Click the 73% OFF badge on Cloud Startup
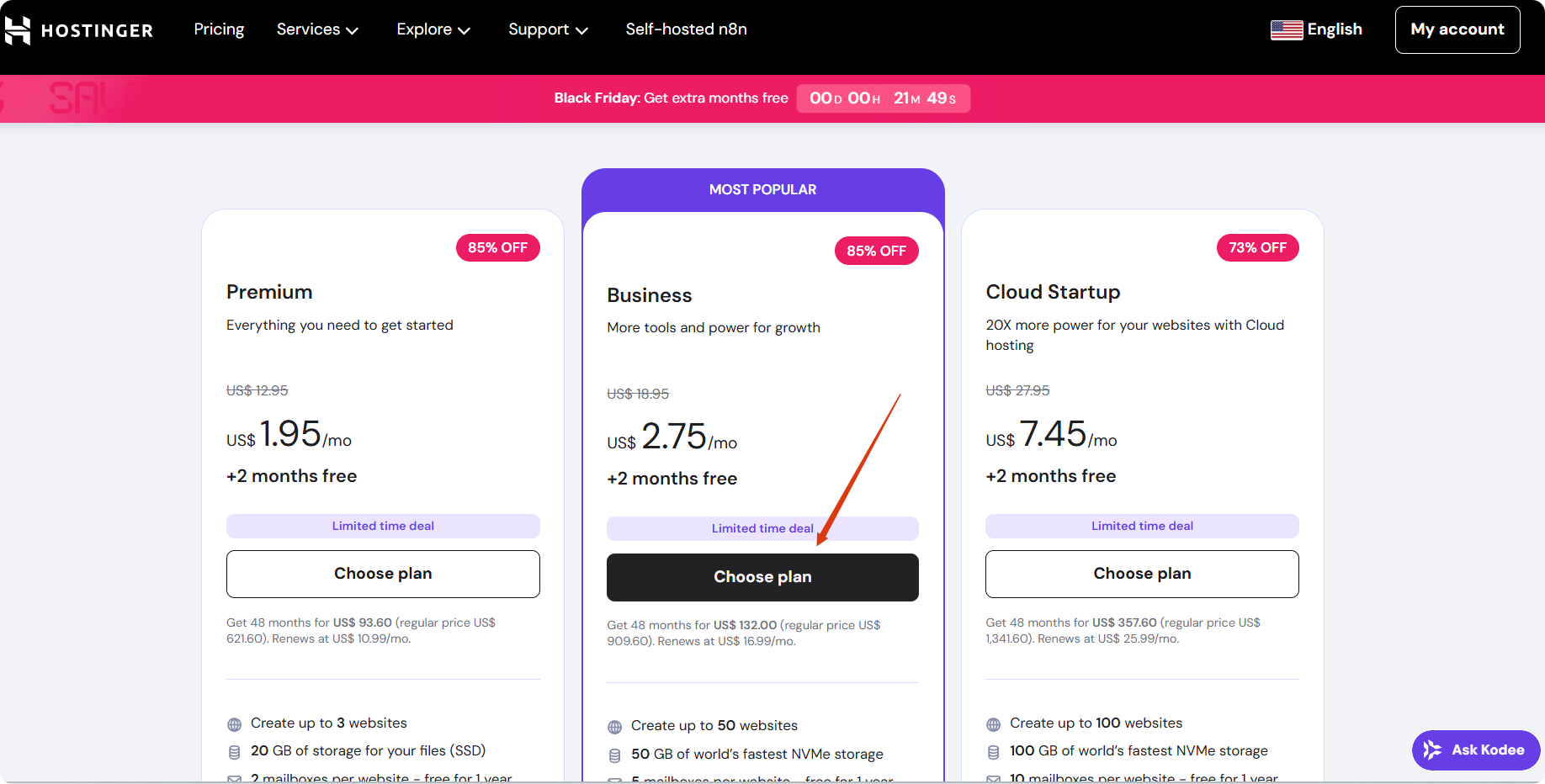The width and height of the screenshot is (1545, 784). 1257,247
